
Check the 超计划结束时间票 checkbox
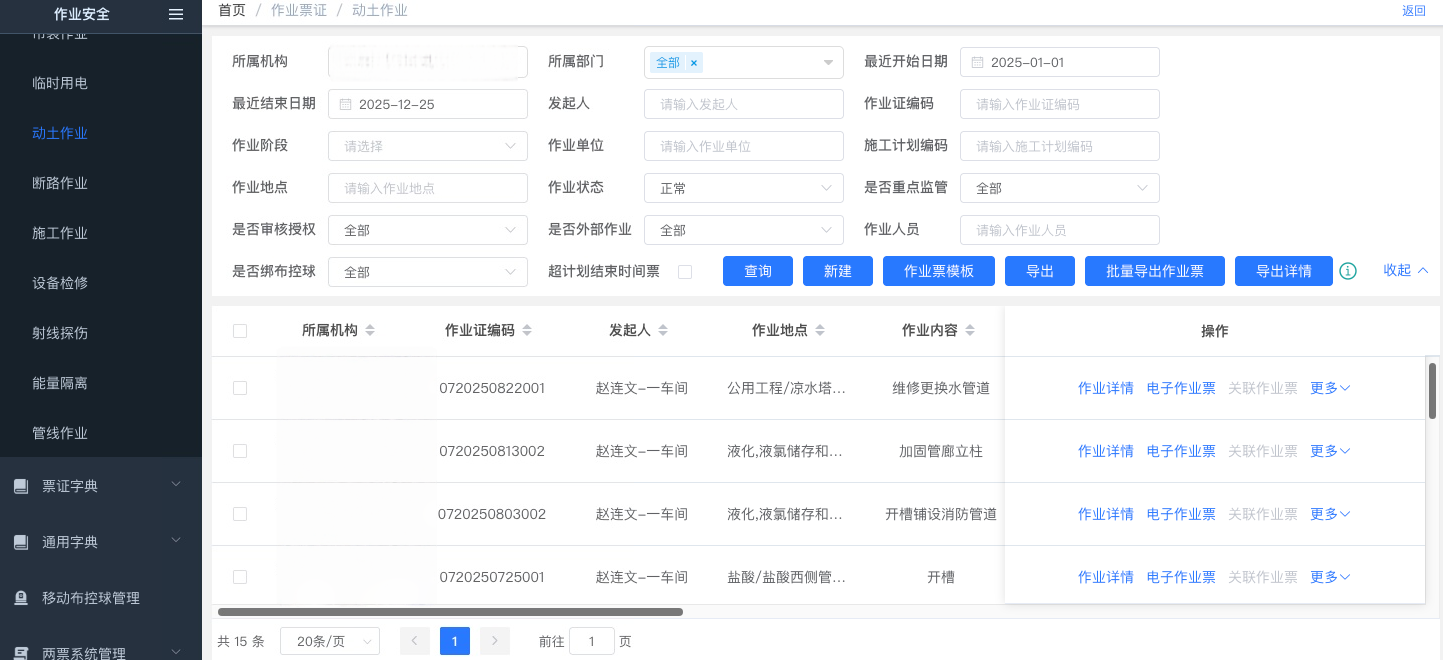pos(685,272)
